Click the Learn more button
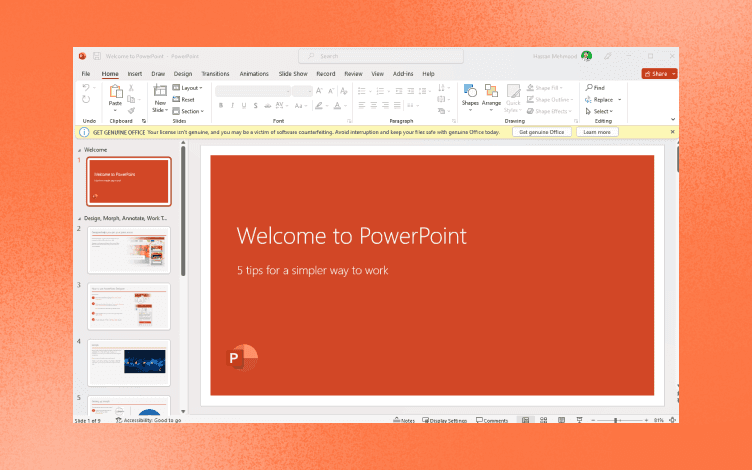The width and height of the screenshot is (752, 470). point(597,132)
